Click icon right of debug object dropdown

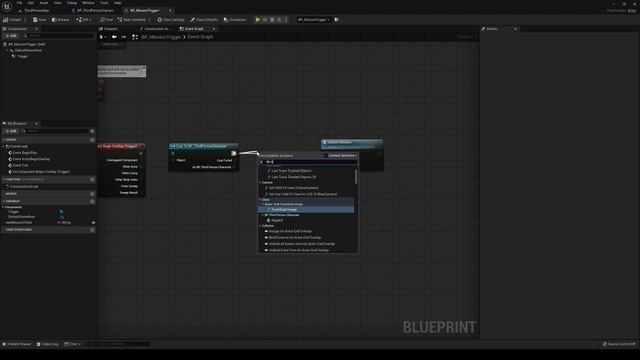point(337,20)
